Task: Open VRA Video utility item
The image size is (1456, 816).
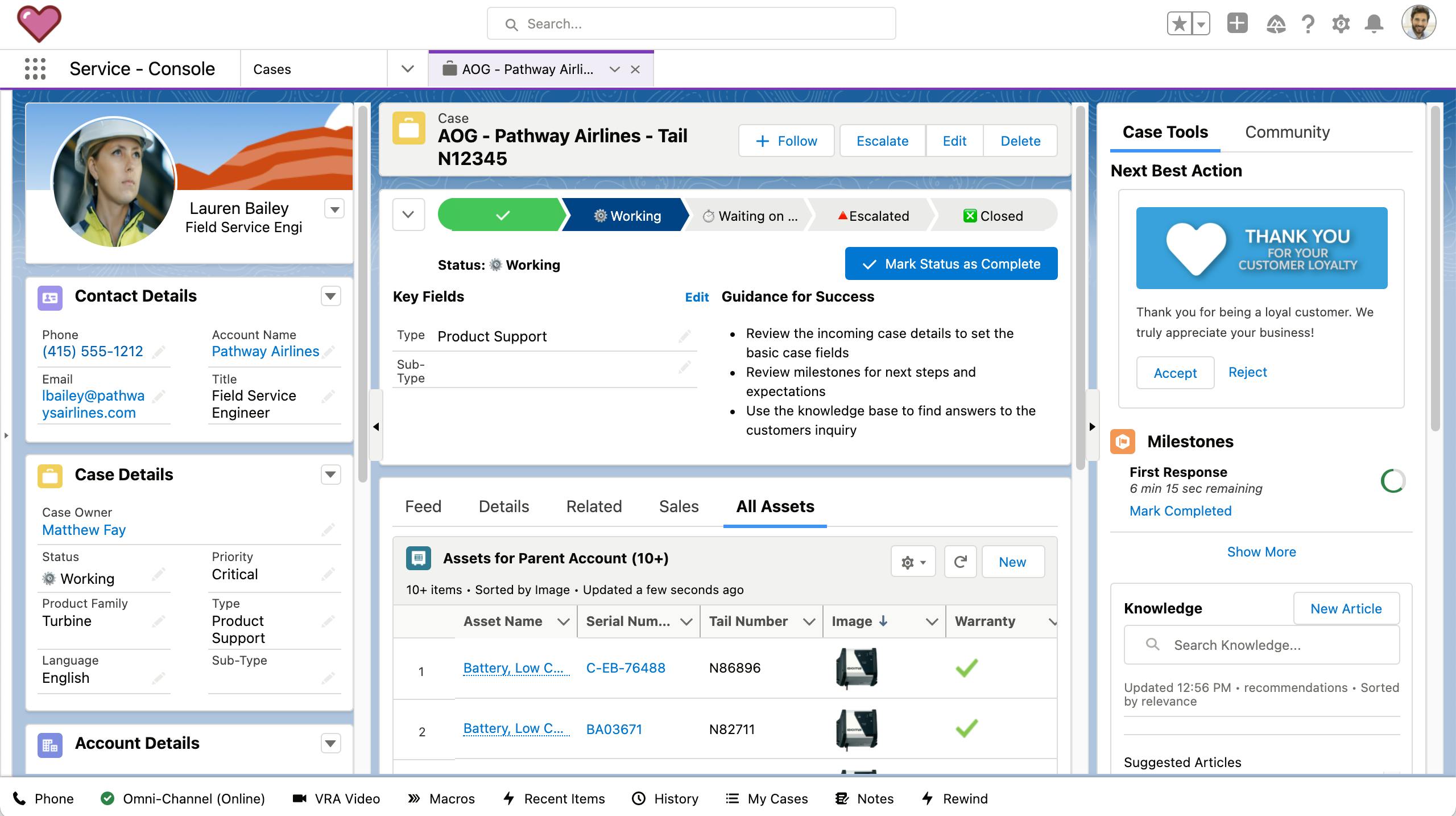Action: pyautogui.click(x=336, y=798)
